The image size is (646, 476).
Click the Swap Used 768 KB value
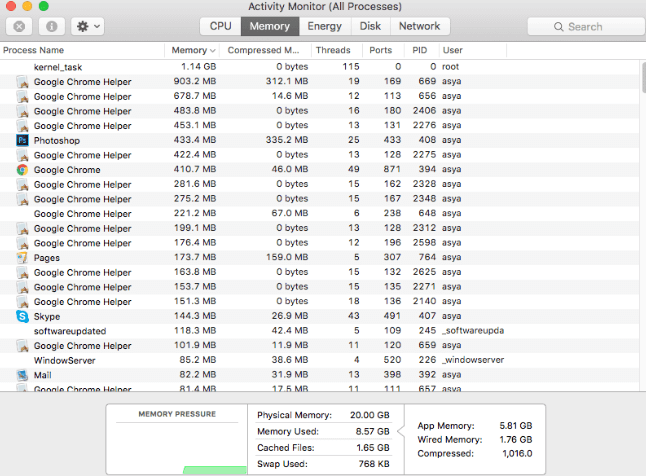[374, 464]
